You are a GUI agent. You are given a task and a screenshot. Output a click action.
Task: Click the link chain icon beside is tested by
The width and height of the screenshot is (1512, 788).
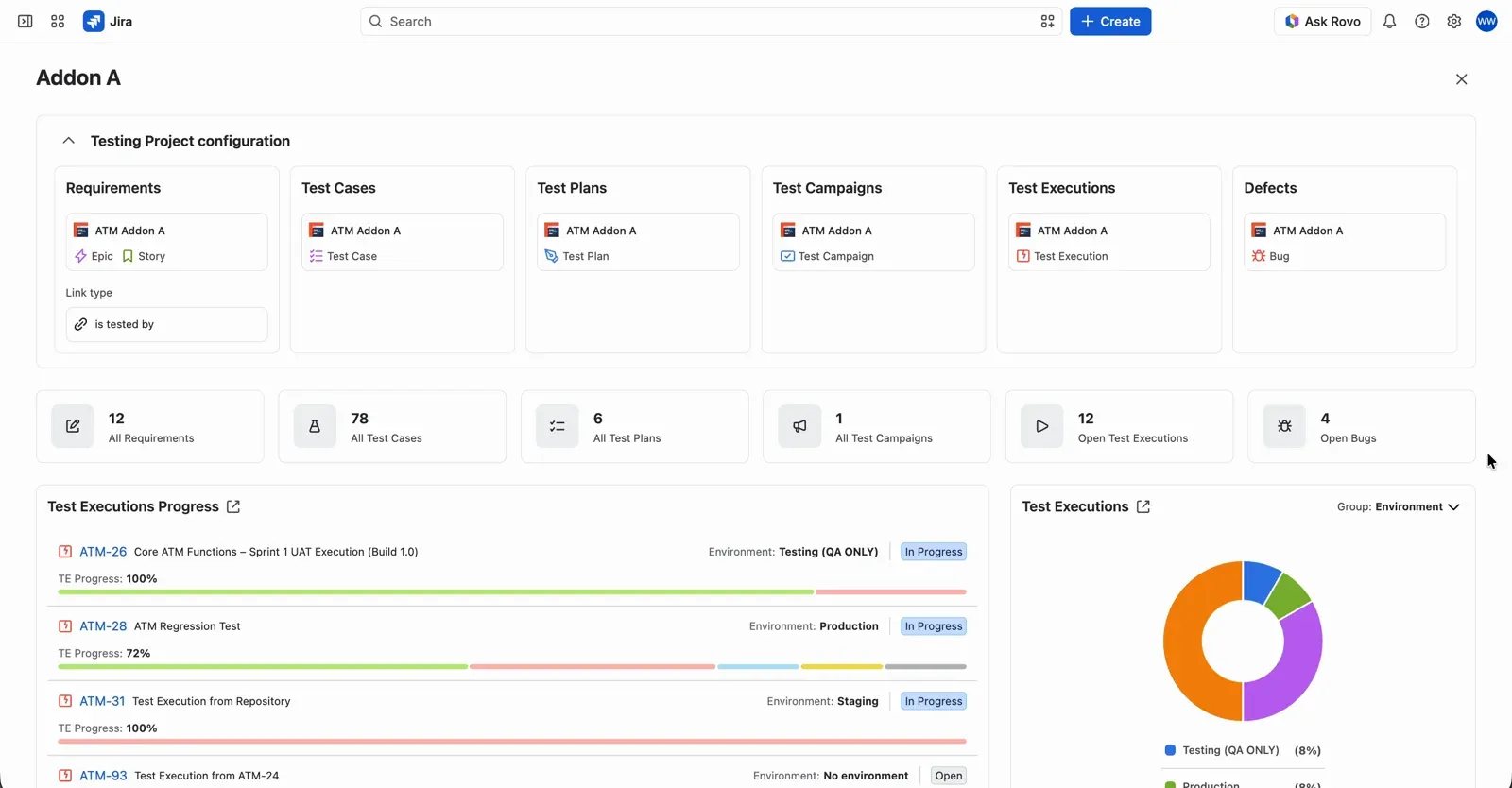(x=81, y=324)
